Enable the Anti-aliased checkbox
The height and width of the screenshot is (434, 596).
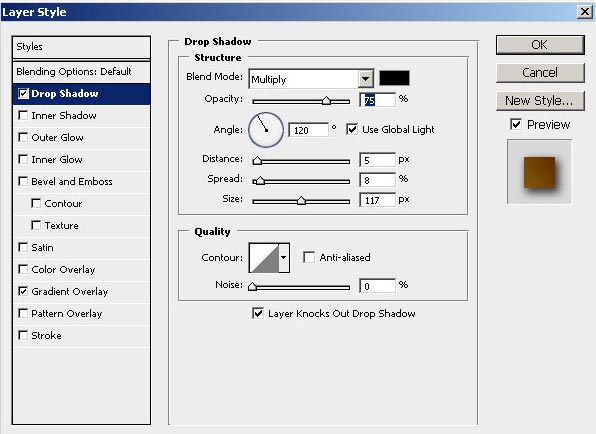(309, 257)
